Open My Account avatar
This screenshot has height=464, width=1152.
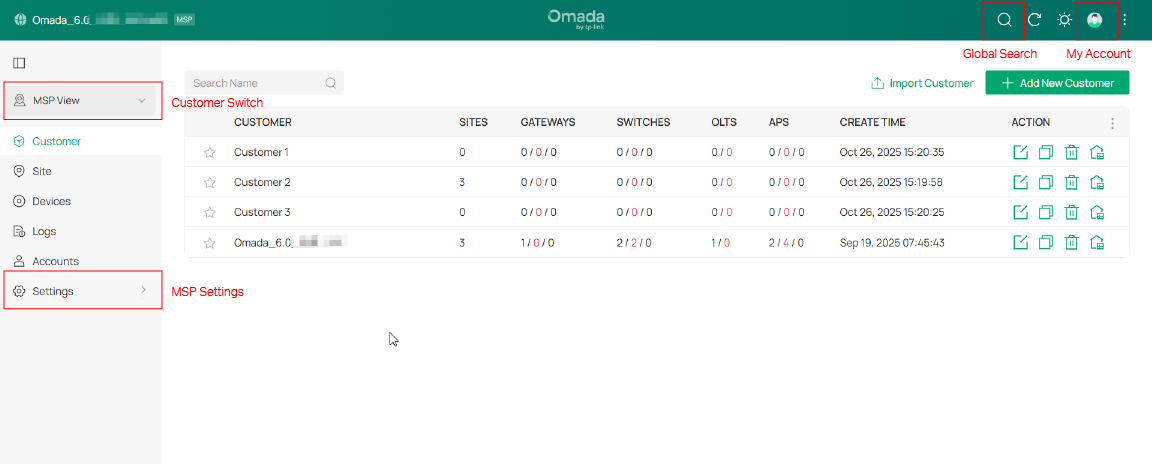(1095, 20)
